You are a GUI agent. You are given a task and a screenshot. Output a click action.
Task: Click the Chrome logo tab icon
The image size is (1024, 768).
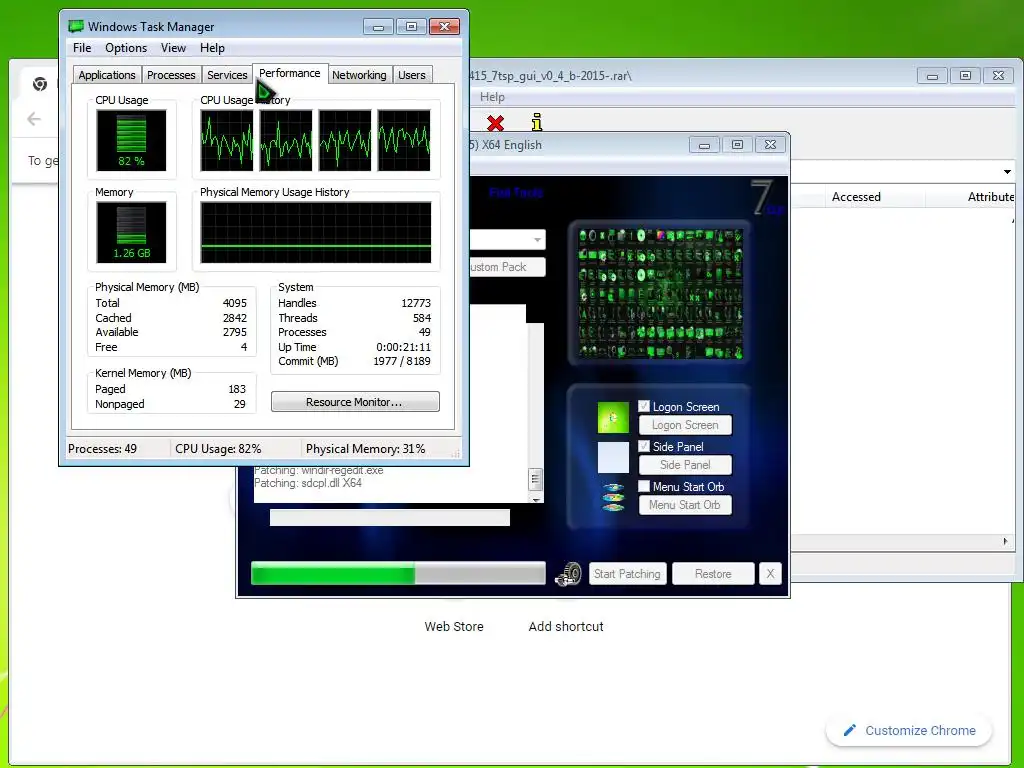tap(40, 84)
